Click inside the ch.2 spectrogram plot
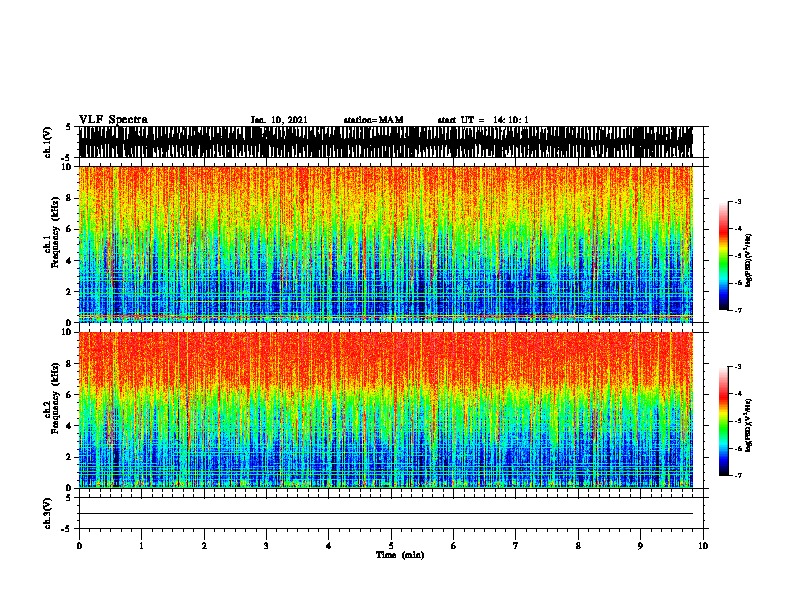The width and height of the screenshot is (792, 612). click(x=386, y=410)
